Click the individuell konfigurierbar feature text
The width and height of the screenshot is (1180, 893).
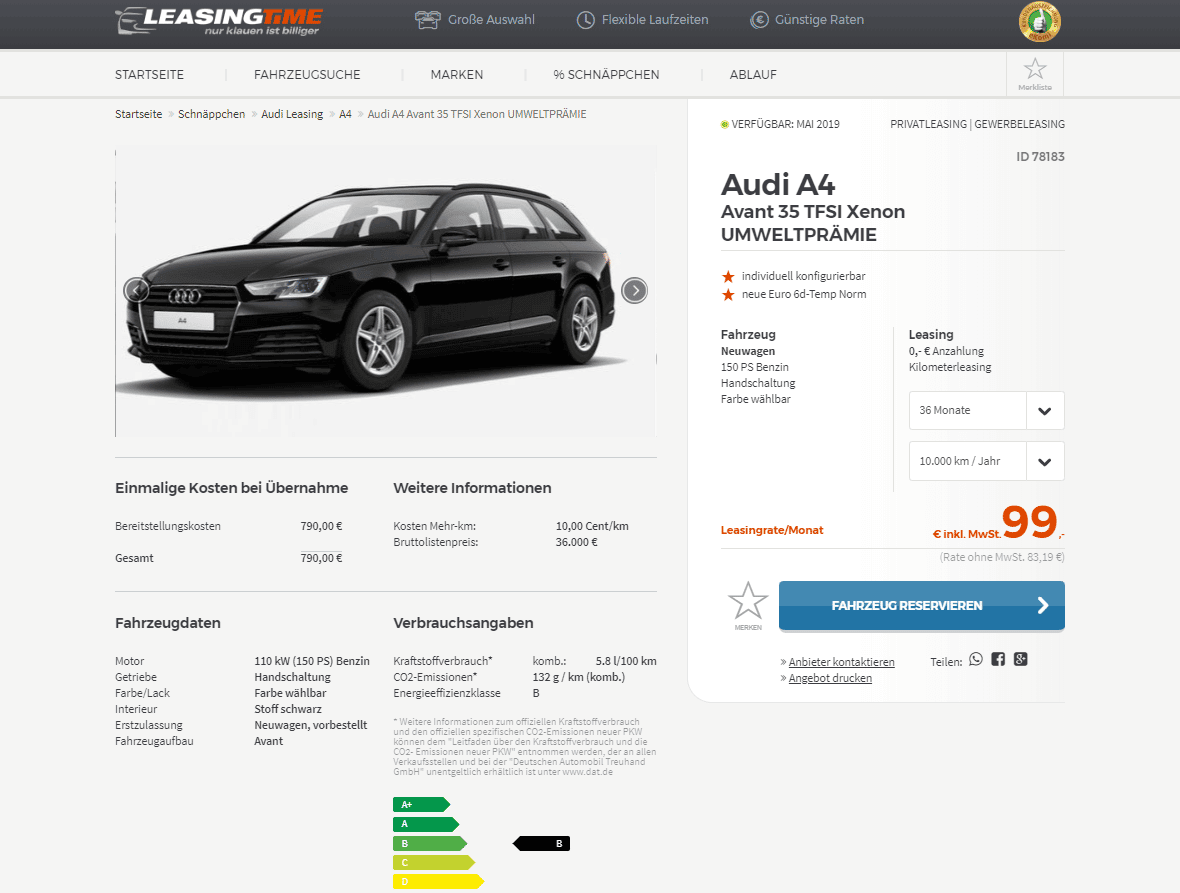point(804,276)
